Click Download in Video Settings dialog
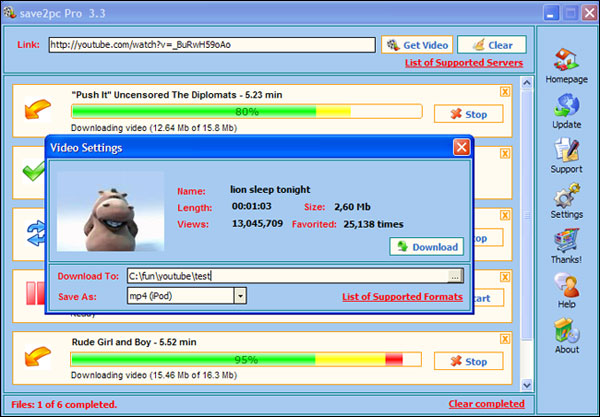The width and height of the screenshot is (600, 417). click(x=426, y=247)
